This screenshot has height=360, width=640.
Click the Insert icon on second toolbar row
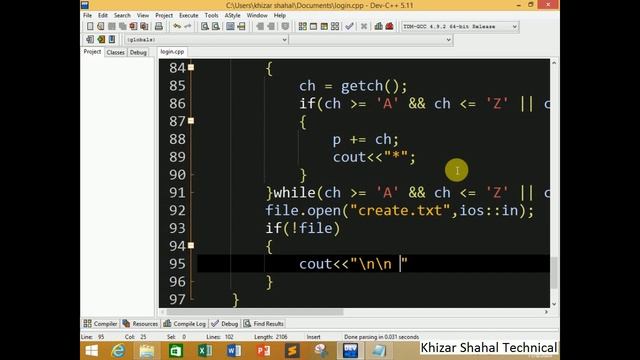[90, 40]
